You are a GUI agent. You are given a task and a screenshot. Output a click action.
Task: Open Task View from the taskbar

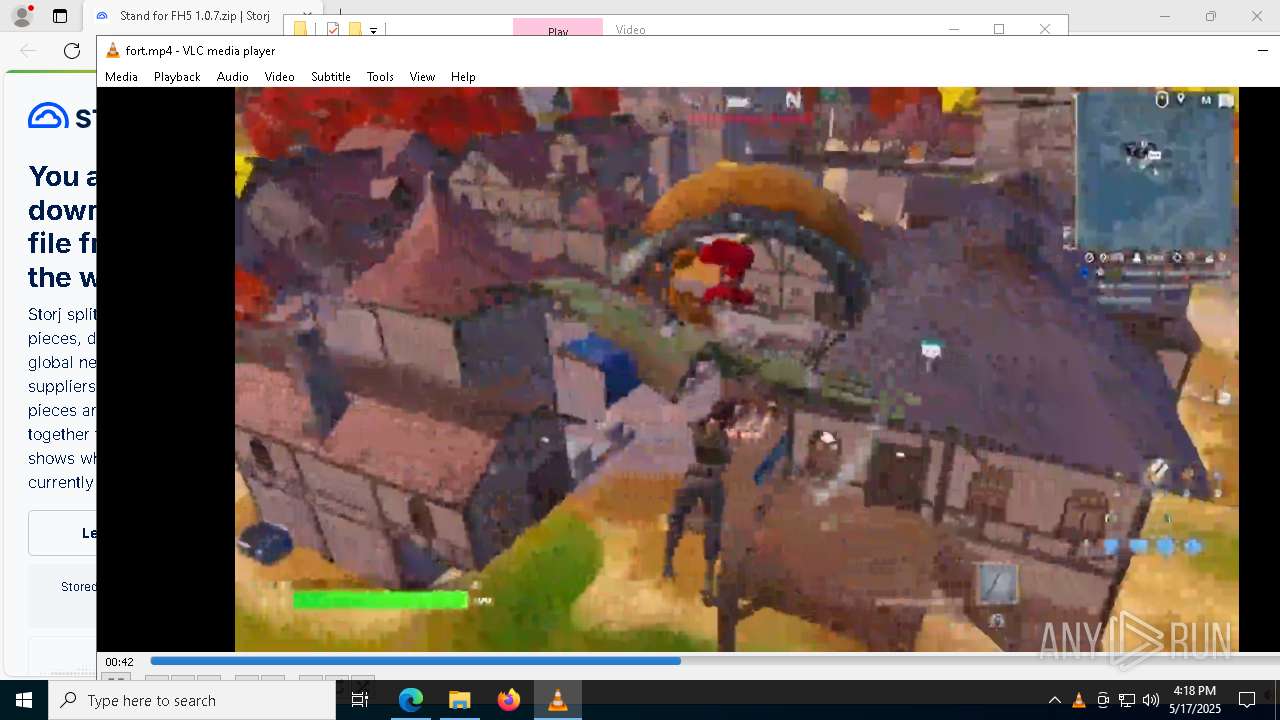360,700
